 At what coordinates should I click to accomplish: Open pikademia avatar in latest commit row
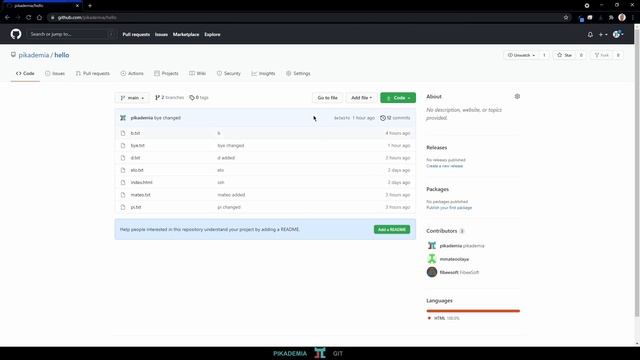(123, 118)
